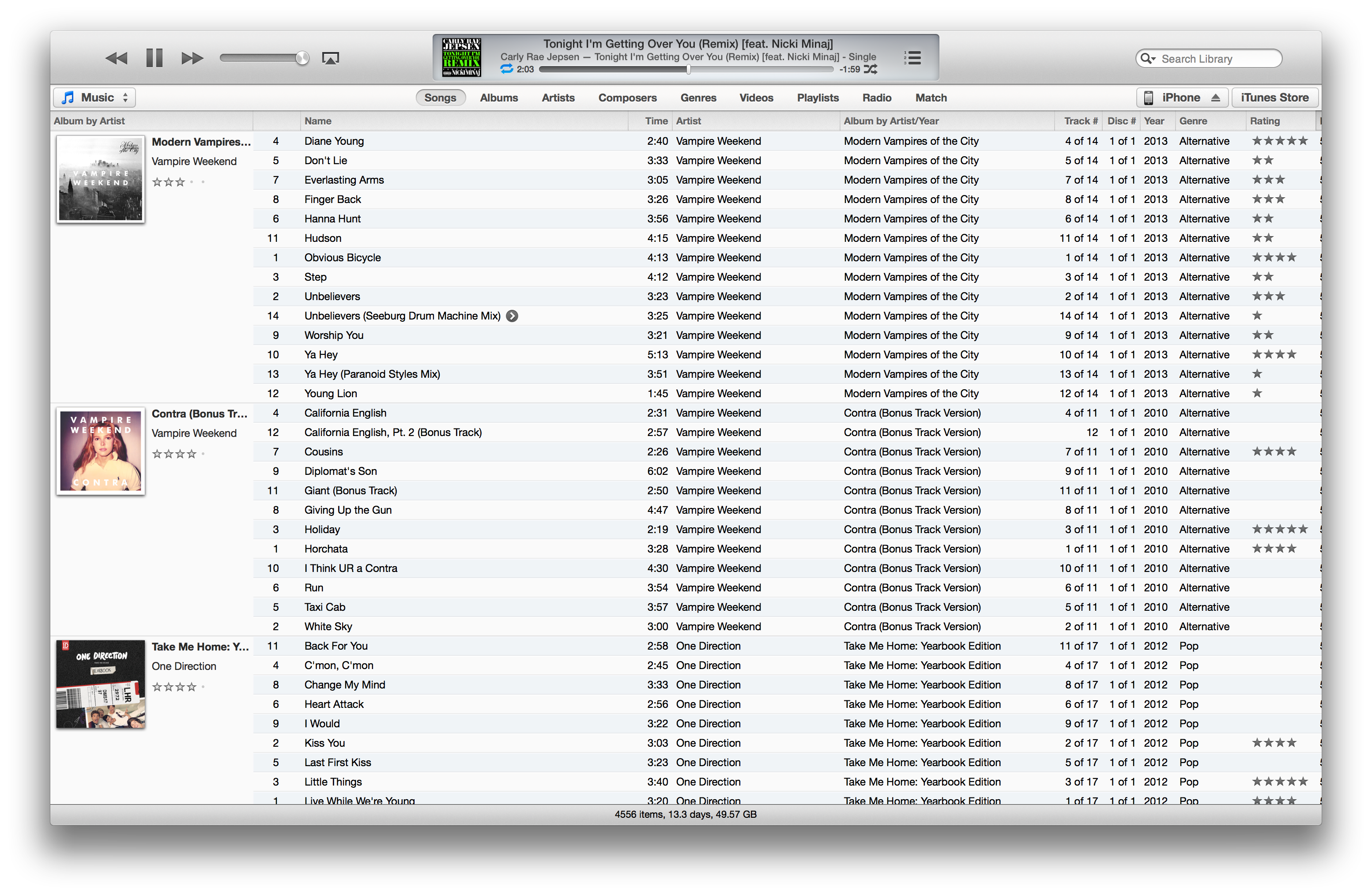Click the now playing album artwork
This screenshot has height=895, width=1372.
[461, 57]
